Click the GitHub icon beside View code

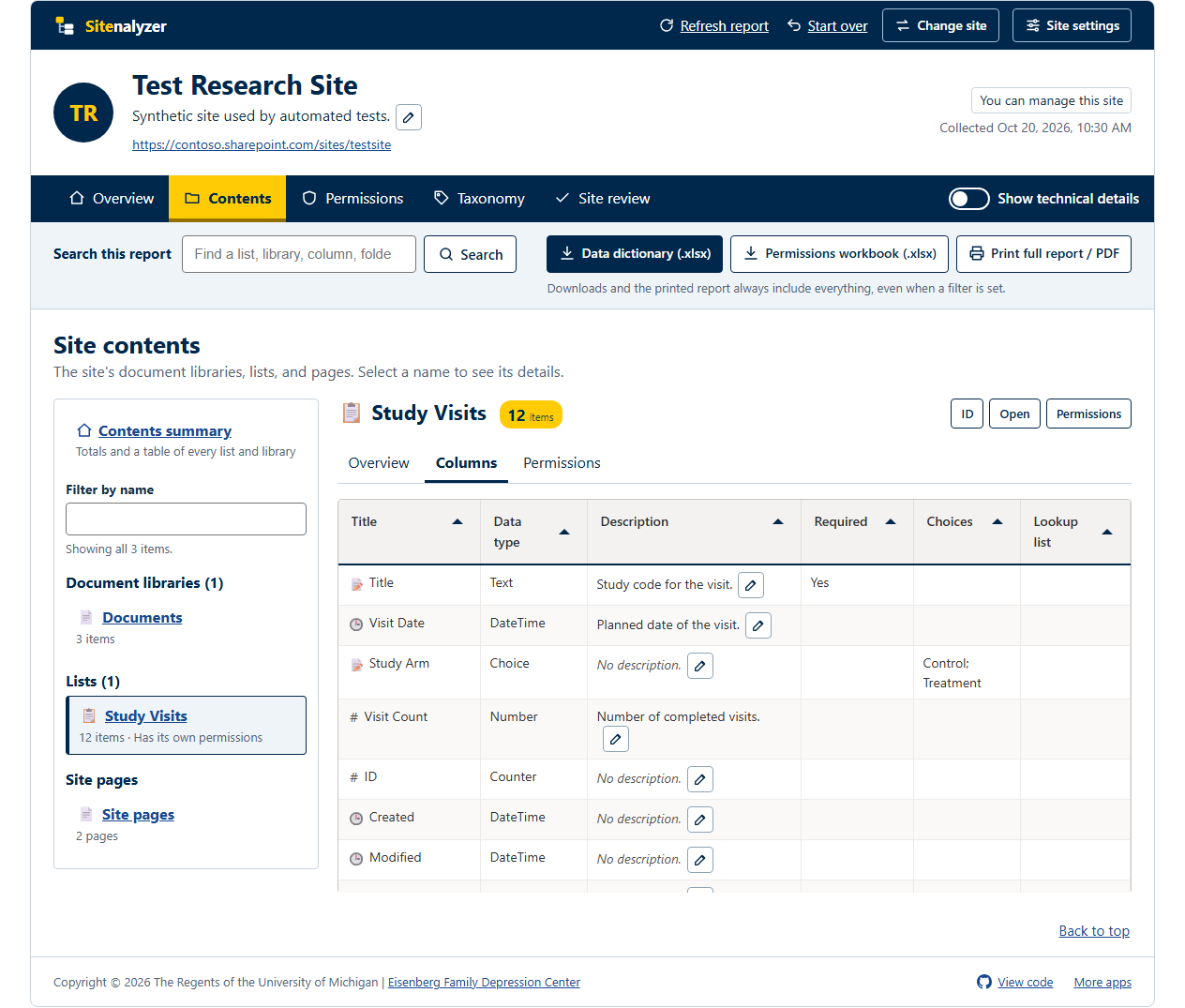pyautogui.click(x=984, y=982)
